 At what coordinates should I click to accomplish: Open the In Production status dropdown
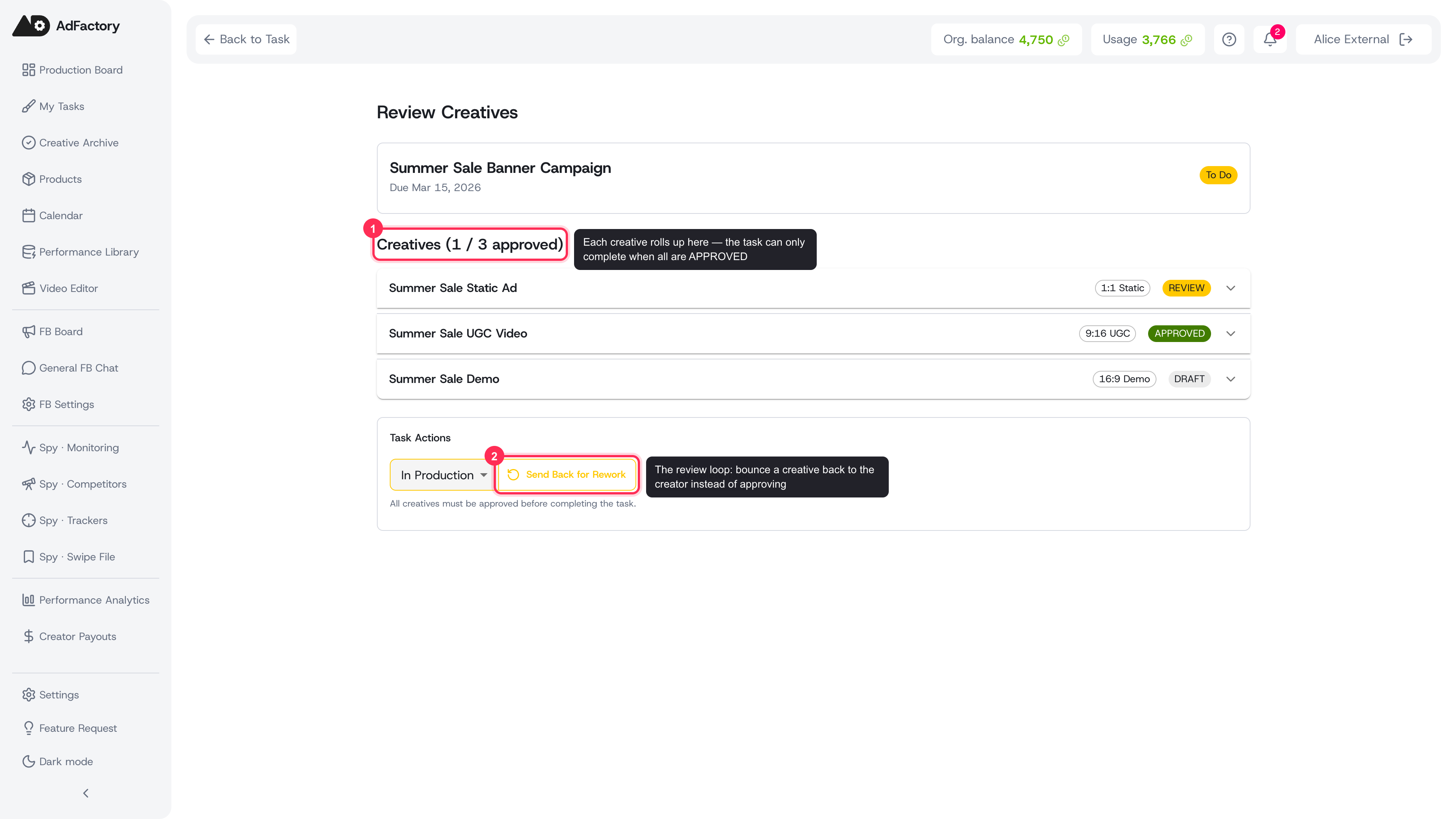pos(442,475)
